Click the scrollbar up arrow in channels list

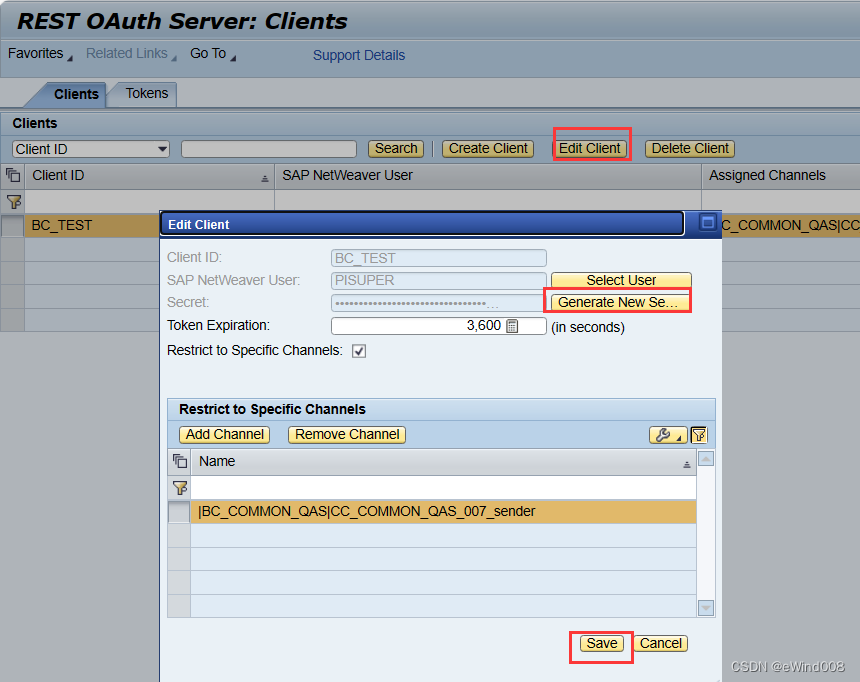(705, 458)
